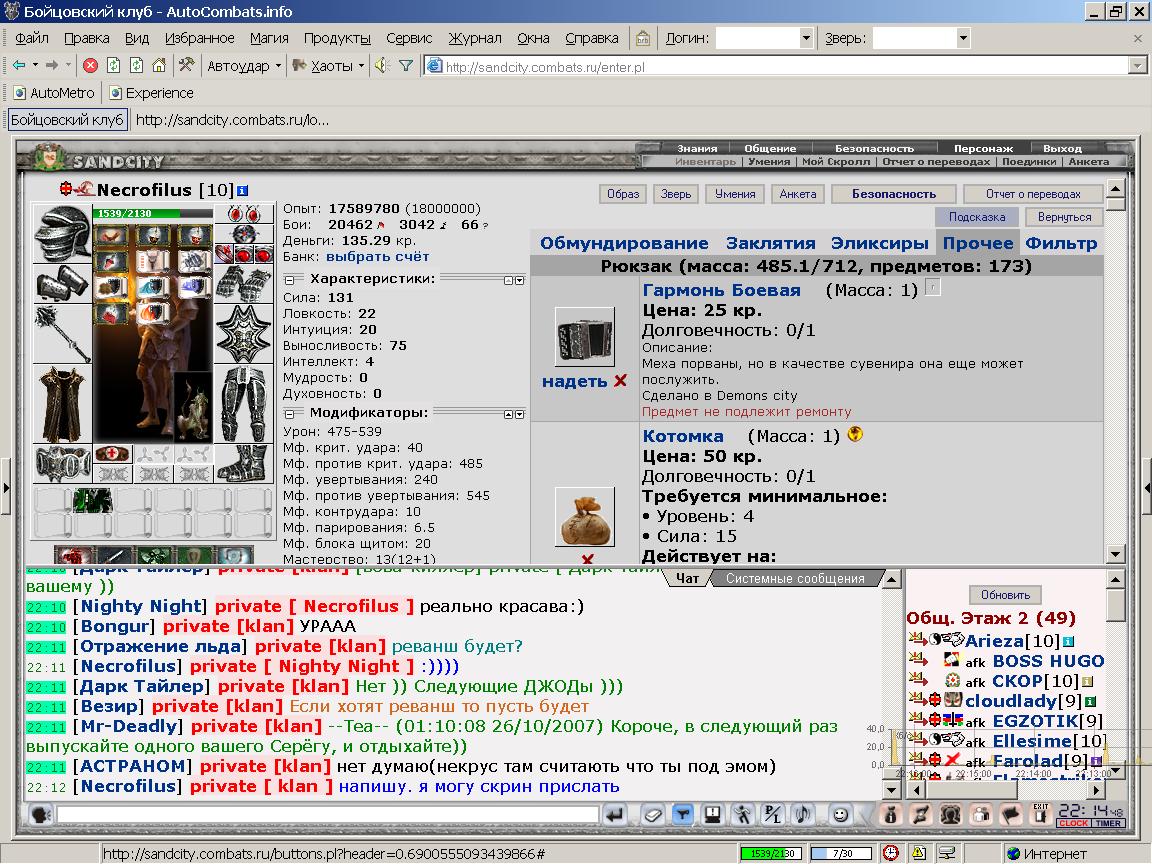The height and width of the screenshot is (864, 1152).
Task: Toggle the speaker sound icon in toolbar
Action: [382, 65]
